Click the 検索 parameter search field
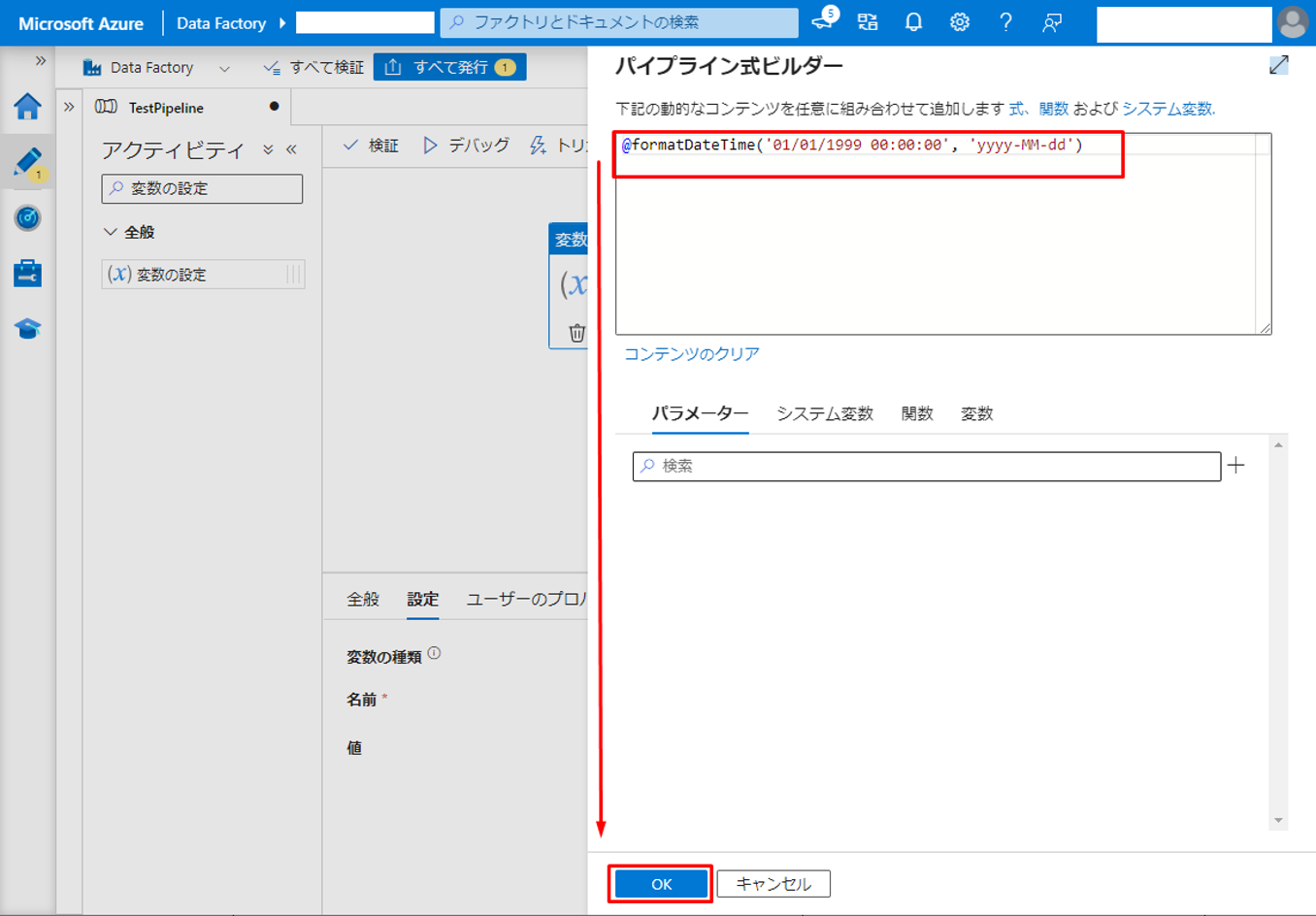The height and width of the screenshot is (916, 1316). coord(927,466)
